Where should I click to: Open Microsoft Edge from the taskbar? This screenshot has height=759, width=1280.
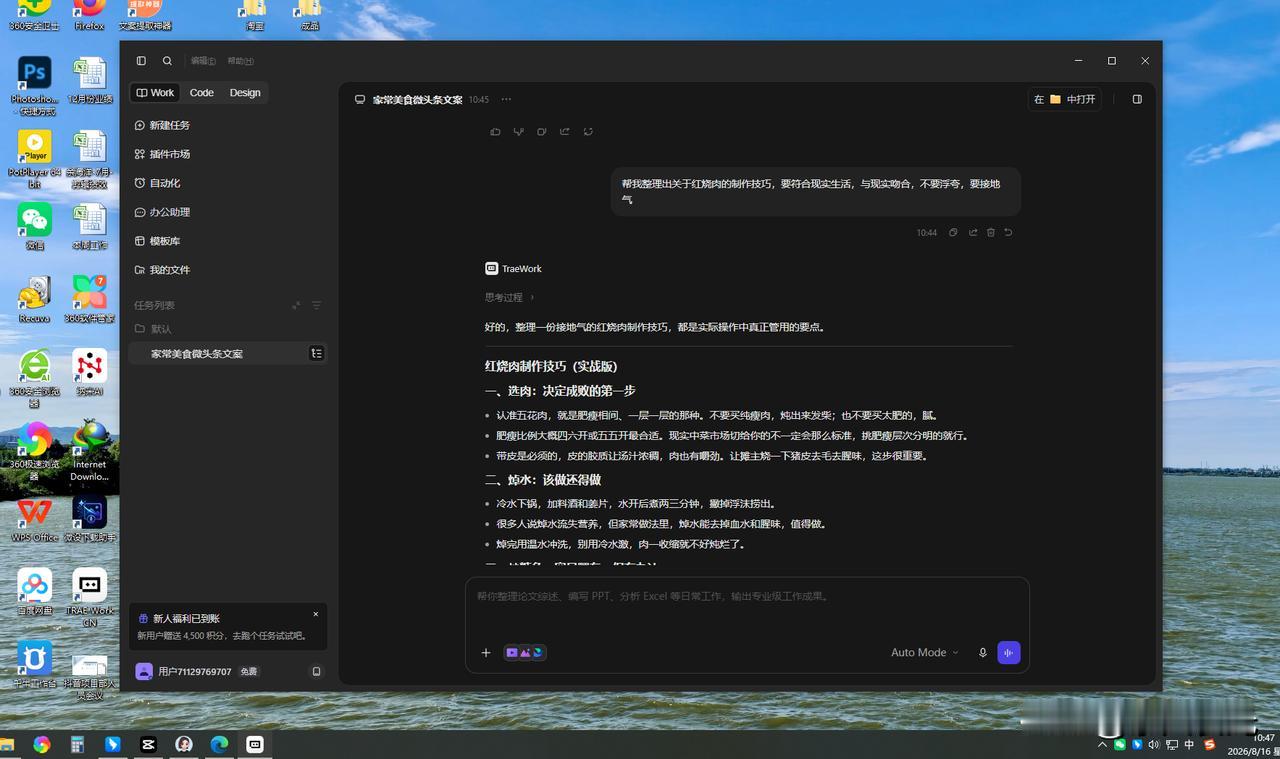[x=220, y=744]
